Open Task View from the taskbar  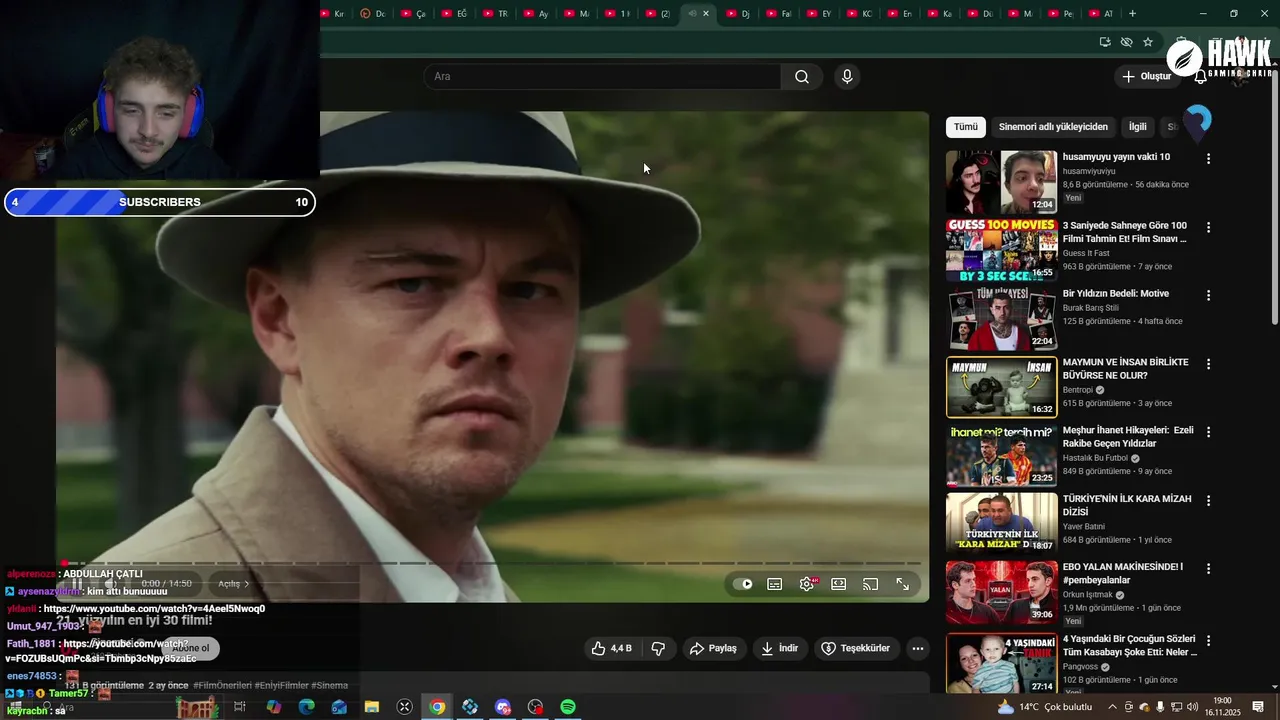point(240,707)
